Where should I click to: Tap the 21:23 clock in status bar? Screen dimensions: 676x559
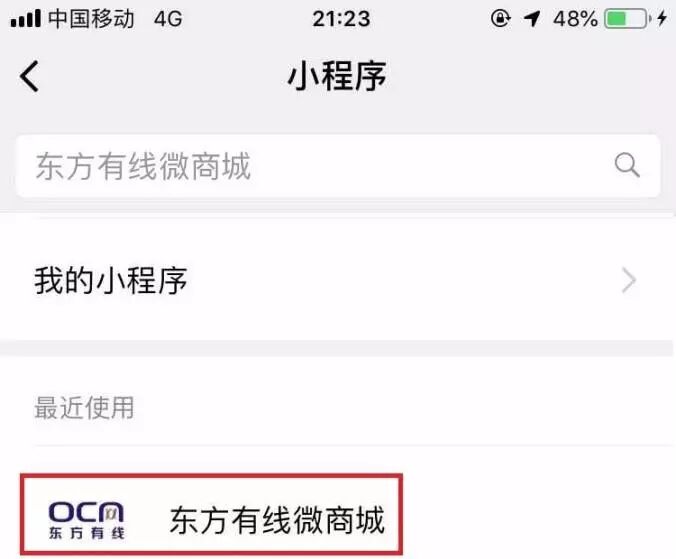[341, 19]
